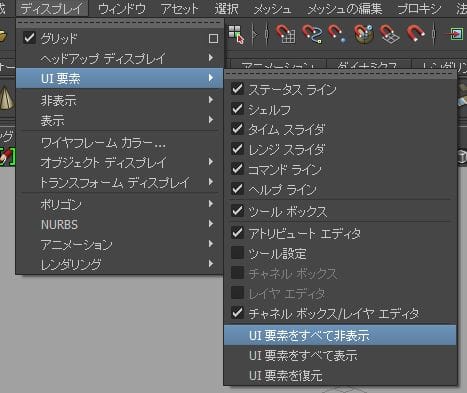Image resolution: width=467 pixels, height=393 pixels.
Task: Choose UI 要素をすべて表示
Action: click(340, 355)
